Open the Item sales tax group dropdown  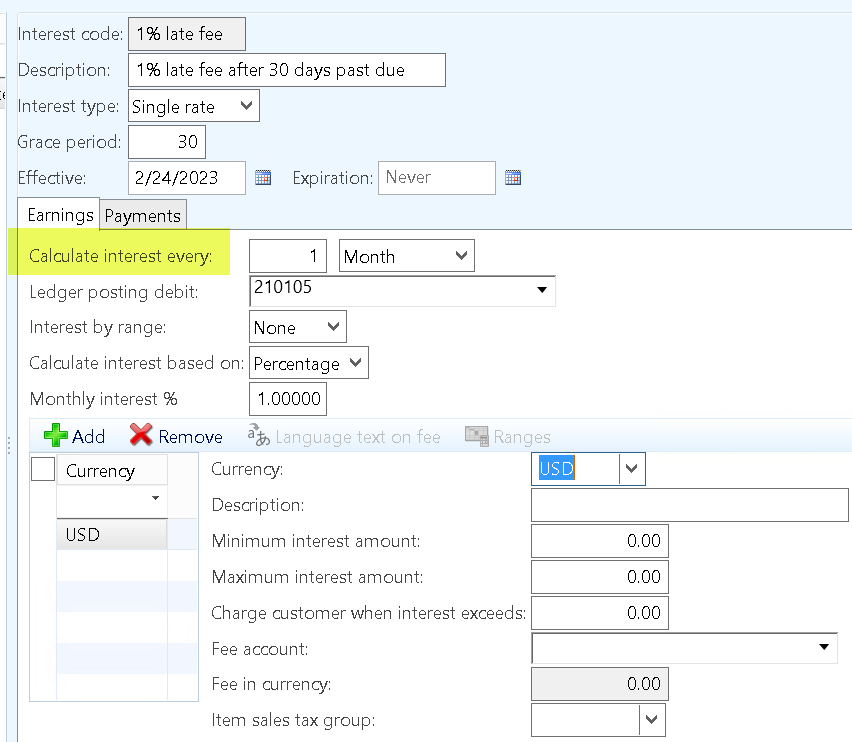pos(652,719)
